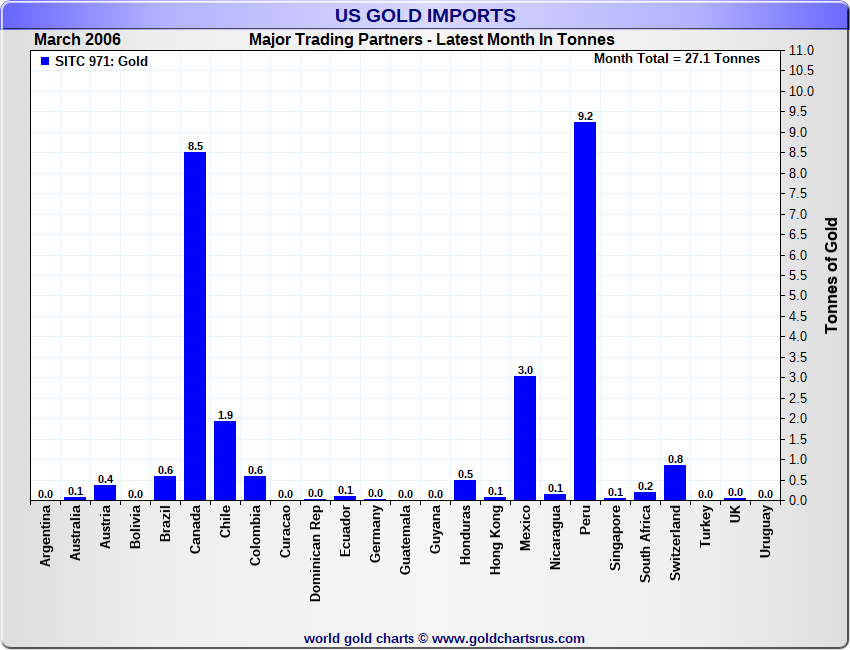
Task: Open the www.goldchartsrus.com footer link
Action: click(x=508, y=639)
